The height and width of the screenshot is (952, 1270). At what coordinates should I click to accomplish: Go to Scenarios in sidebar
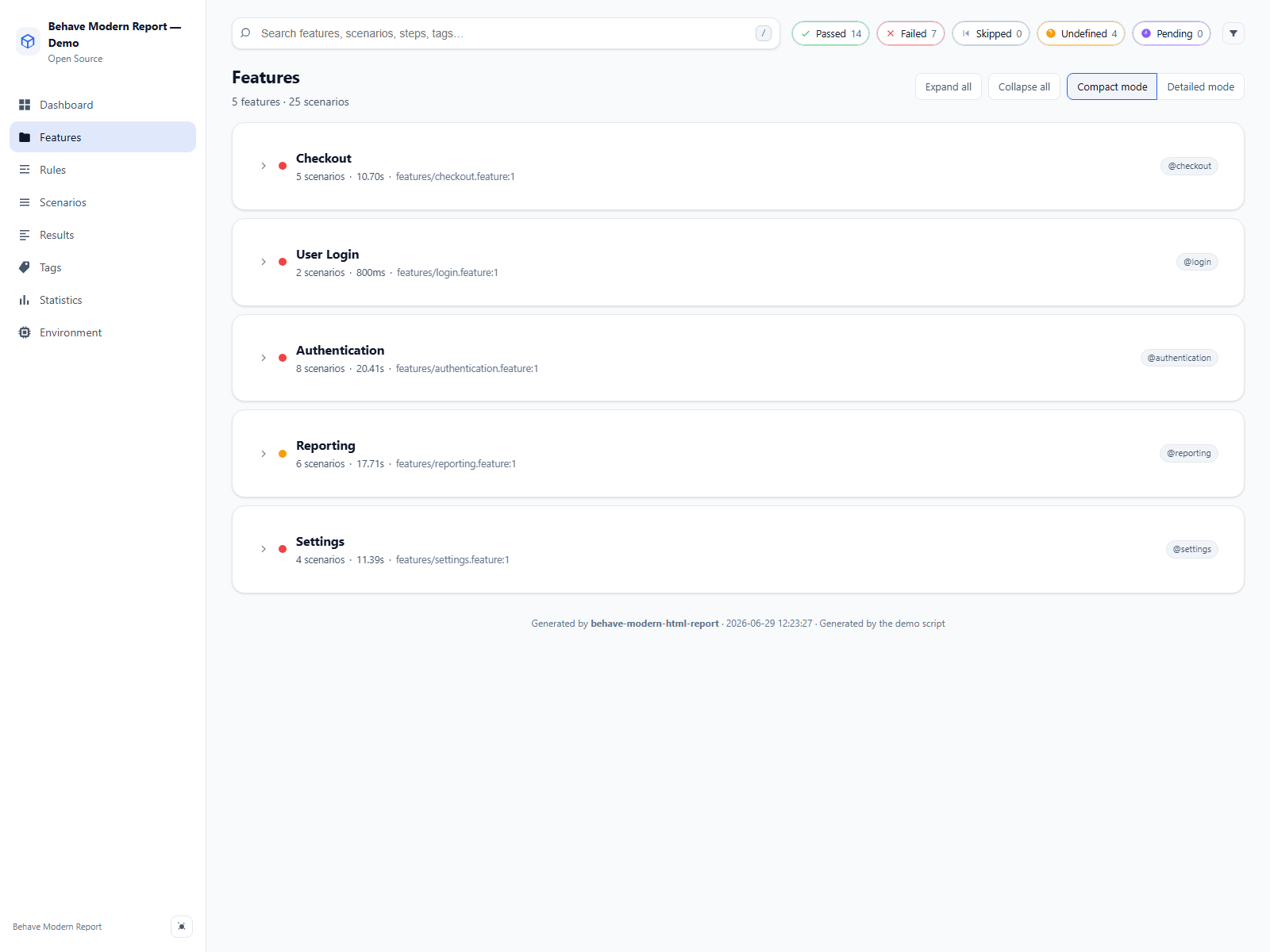coord(102,202)
